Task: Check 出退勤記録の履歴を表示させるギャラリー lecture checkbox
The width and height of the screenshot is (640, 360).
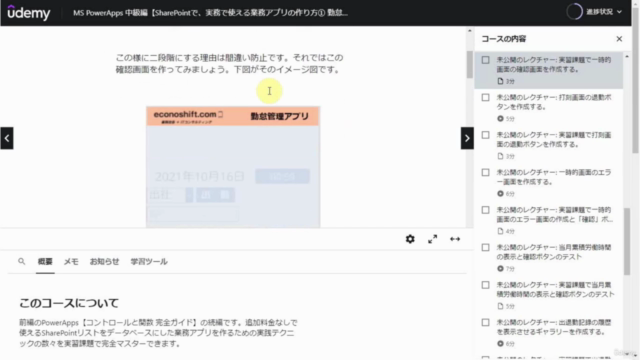Action: tap(485, 323)
